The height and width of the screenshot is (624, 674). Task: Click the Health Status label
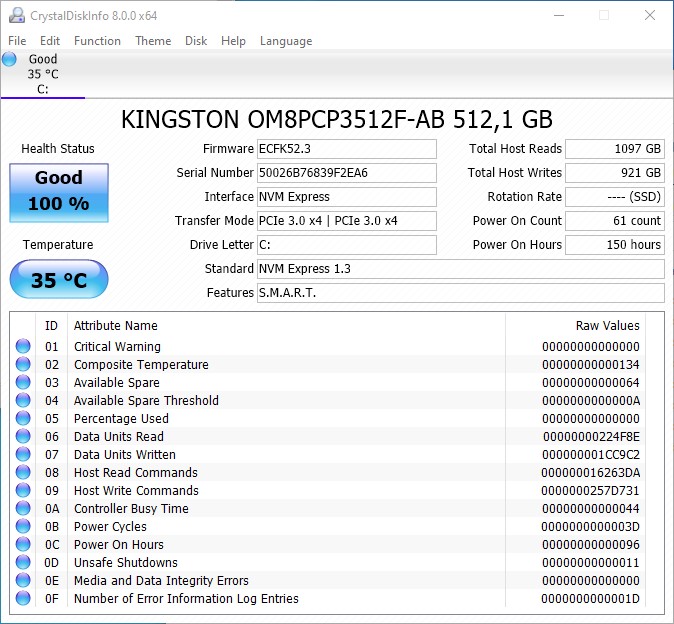[x=58, y=149]
